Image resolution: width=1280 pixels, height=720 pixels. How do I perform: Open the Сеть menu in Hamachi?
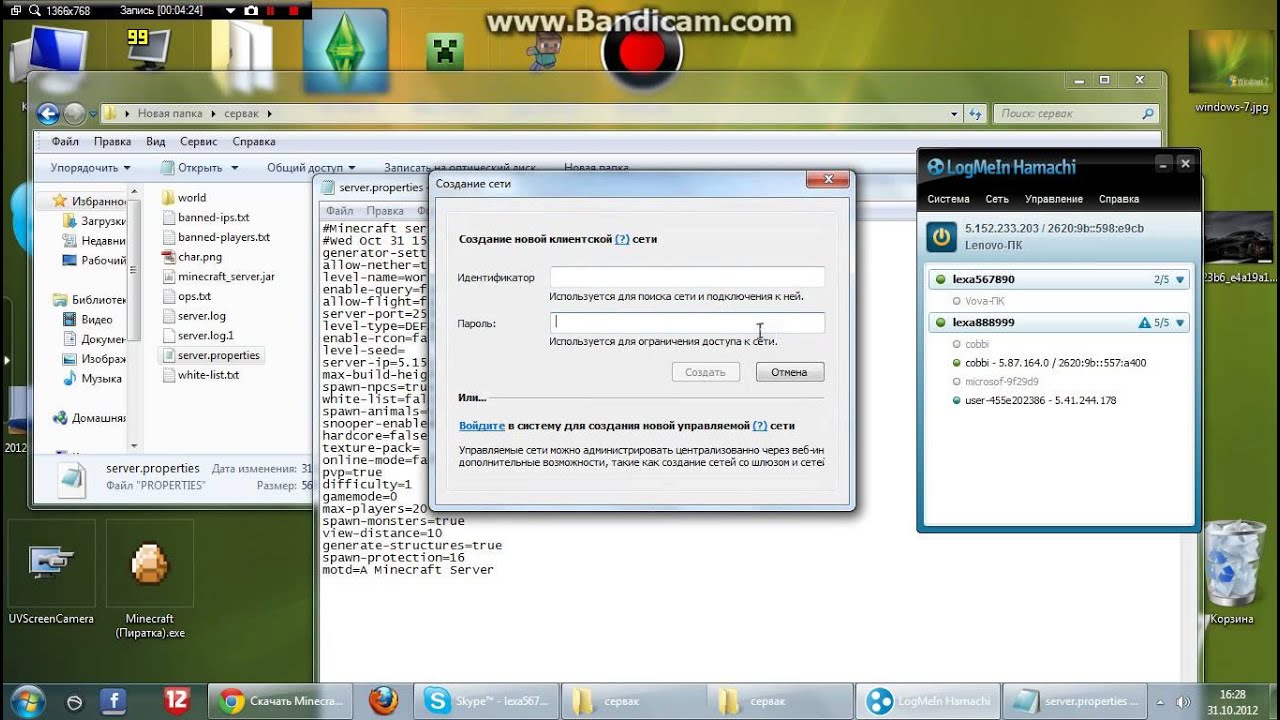coord(997,199)
